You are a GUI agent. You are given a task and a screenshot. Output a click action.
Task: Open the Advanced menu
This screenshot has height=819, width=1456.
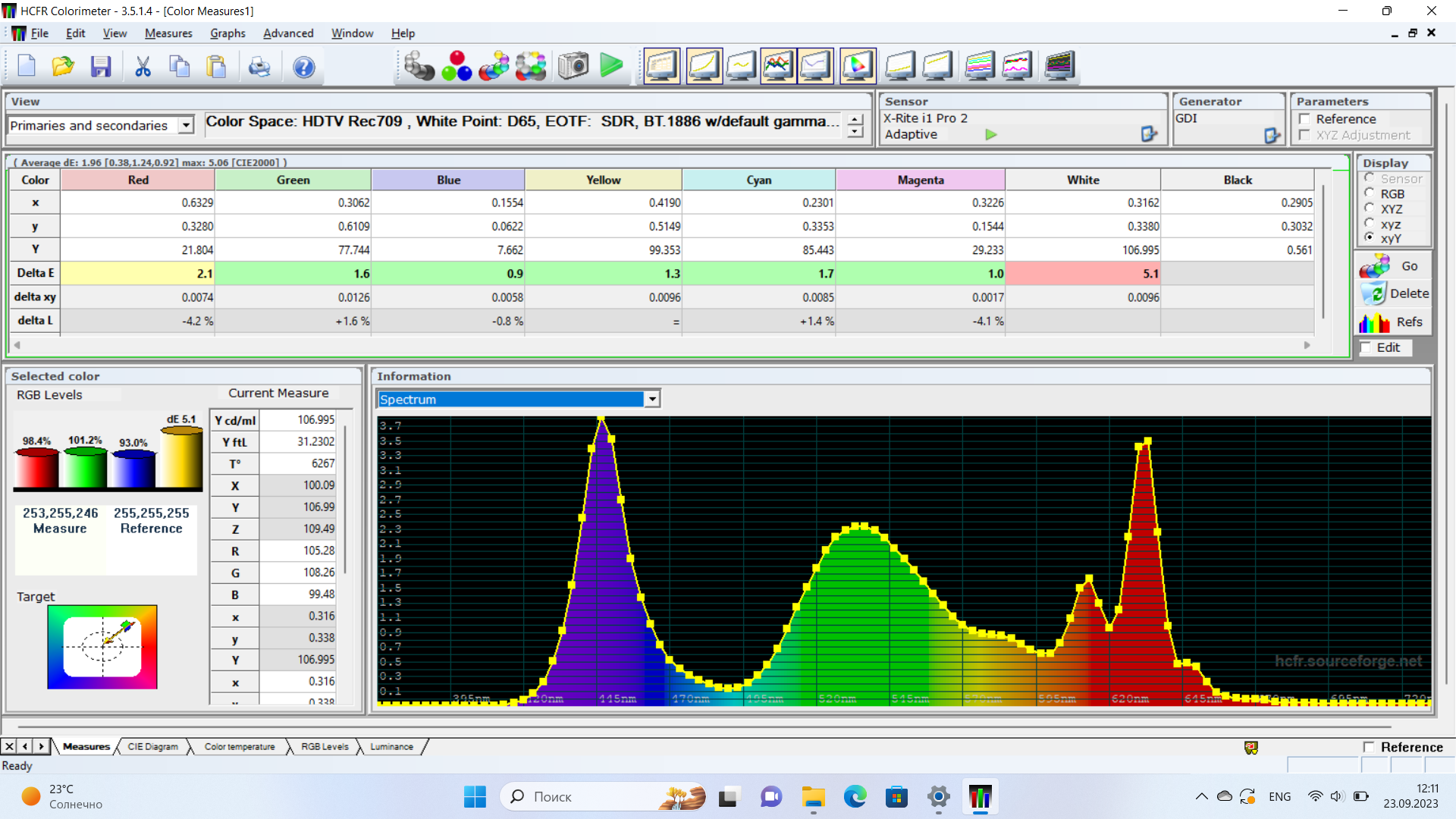pyautogui.click(x=288, y=33)
